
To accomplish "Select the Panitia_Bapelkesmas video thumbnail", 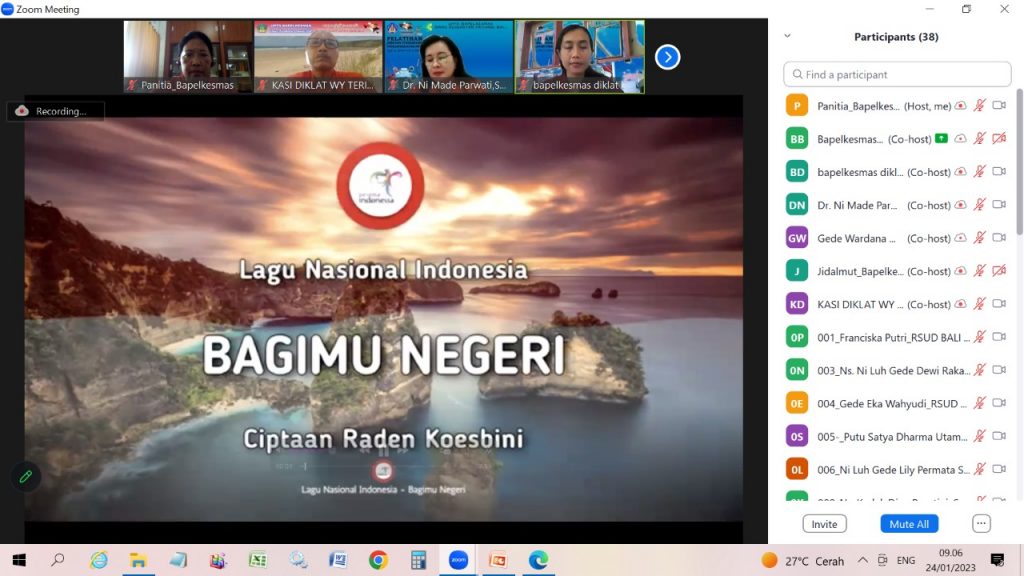I will (188, 57).
